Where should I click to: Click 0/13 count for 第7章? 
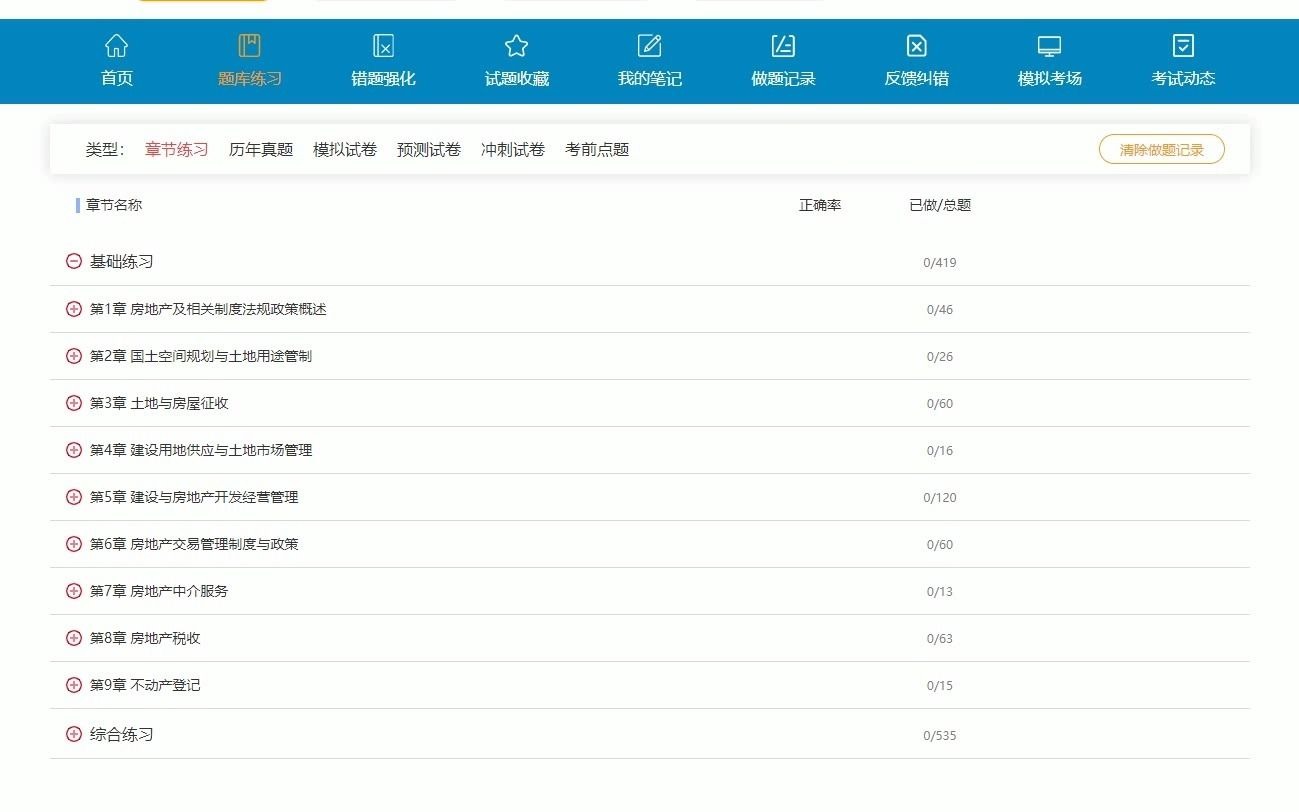[940, 592]
